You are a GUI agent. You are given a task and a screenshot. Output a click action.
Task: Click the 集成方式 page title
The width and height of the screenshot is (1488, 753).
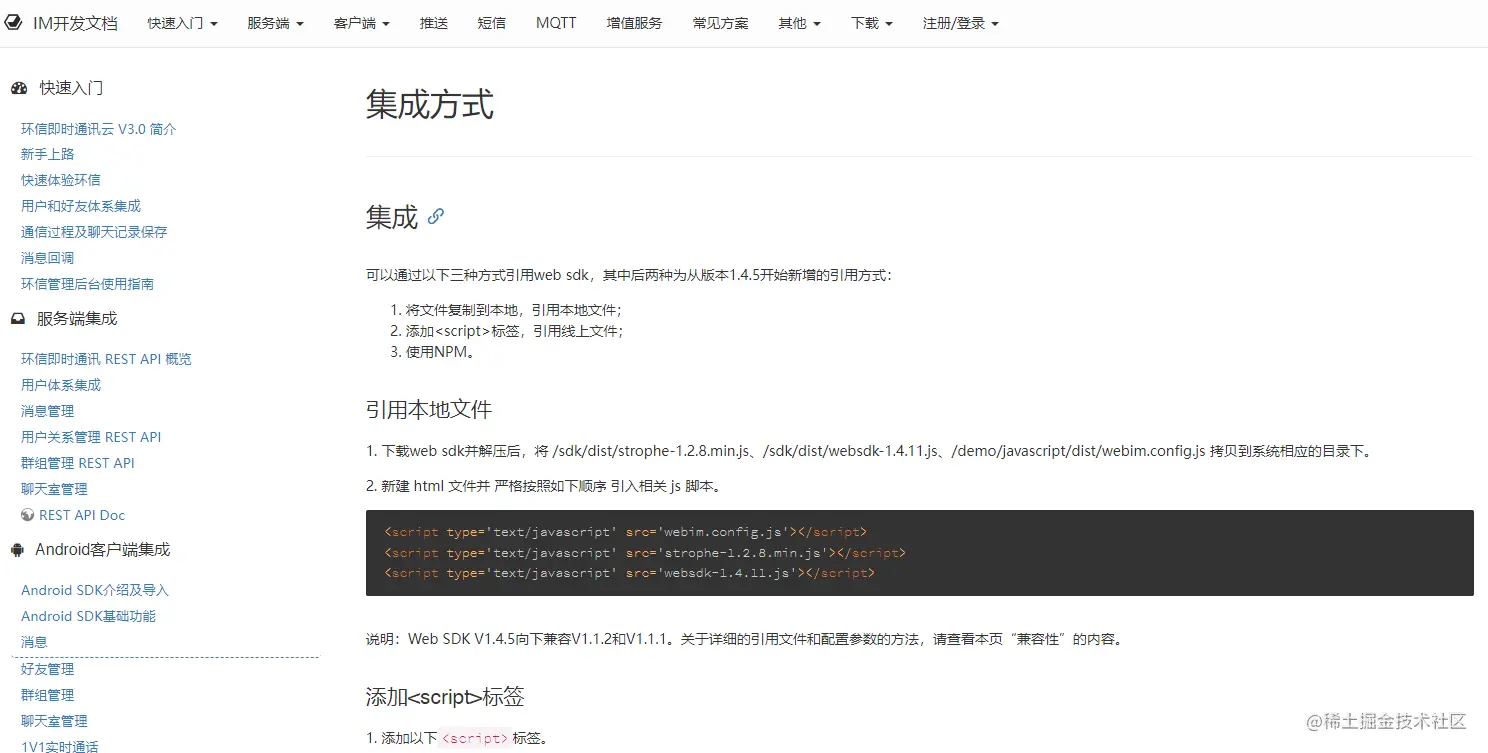coord(430,104)
